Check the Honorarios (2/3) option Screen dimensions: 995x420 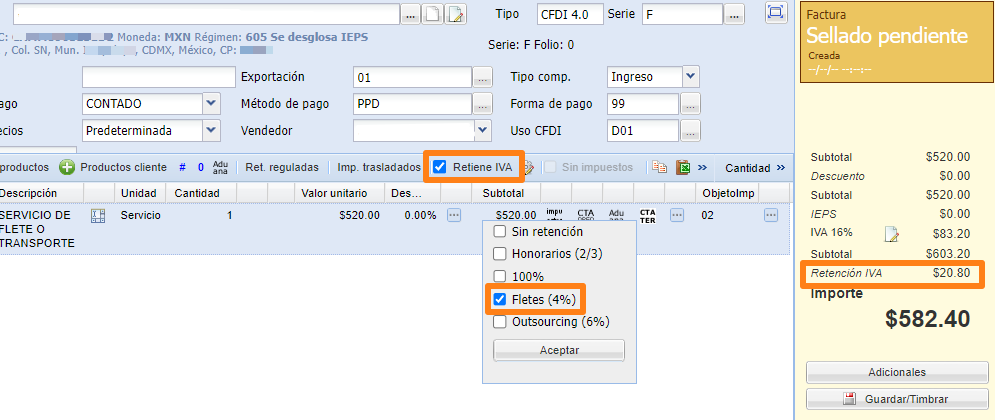click(500, 254)
